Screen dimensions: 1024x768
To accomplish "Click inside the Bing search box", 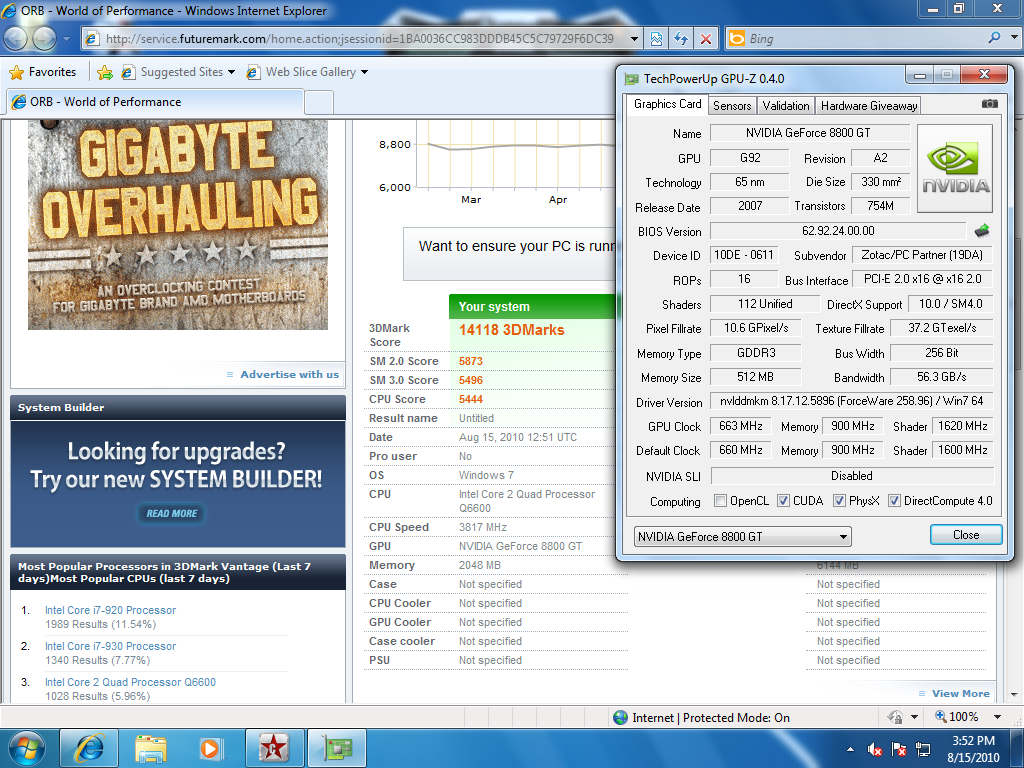I will 865,39.
